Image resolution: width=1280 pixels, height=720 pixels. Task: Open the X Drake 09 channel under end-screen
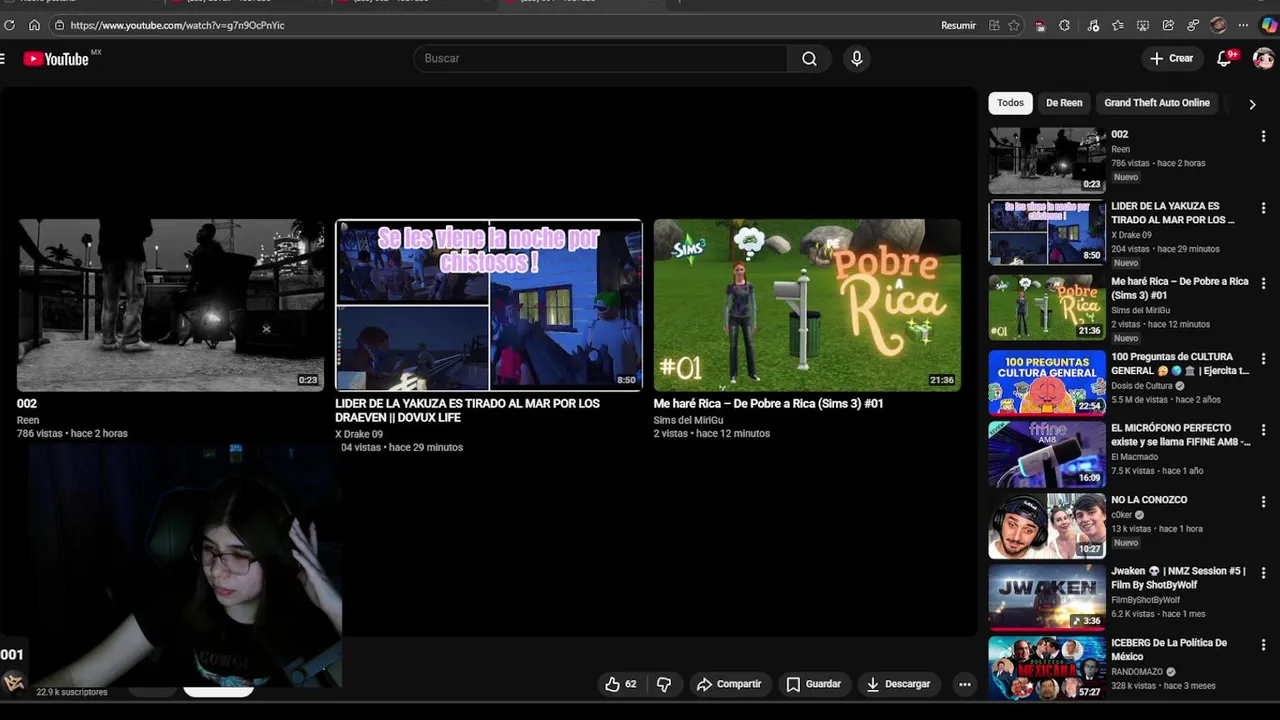pyautogui.click(x=359, y=434)
